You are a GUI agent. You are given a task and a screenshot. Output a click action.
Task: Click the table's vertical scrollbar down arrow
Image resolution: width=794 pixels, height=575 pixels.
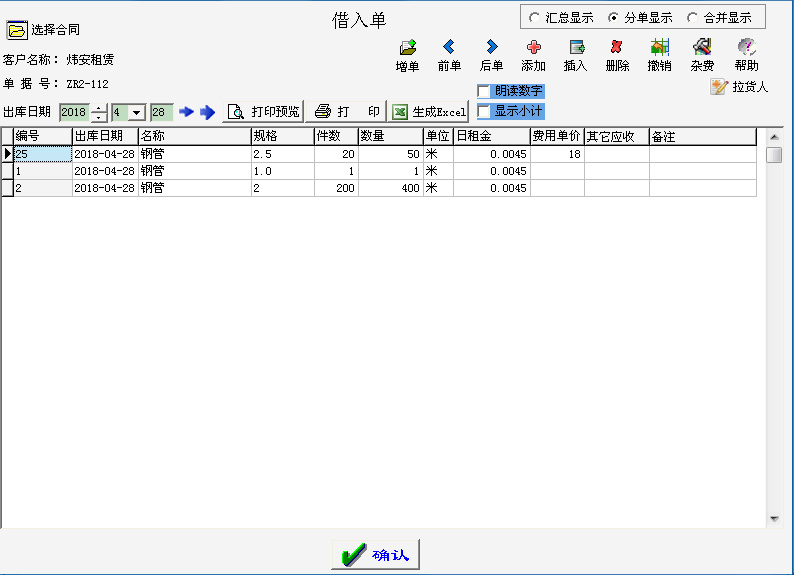coord(773,519)
